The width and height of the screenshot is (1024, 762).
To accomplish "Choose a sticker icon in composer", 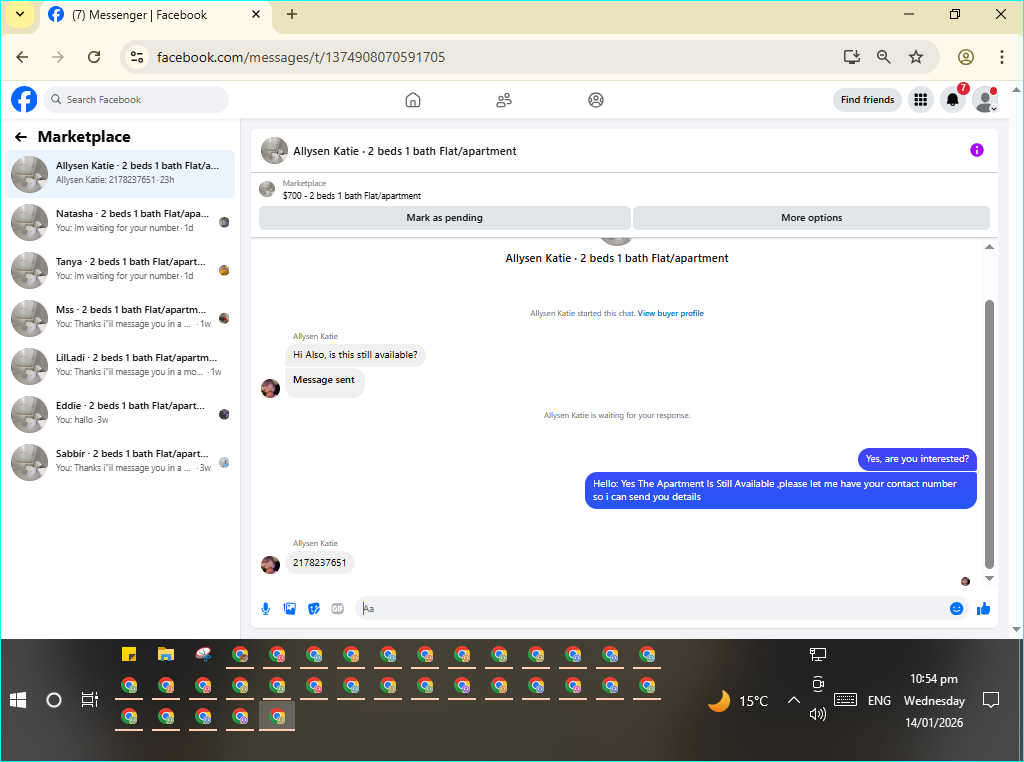I will [x=314, y=609].
